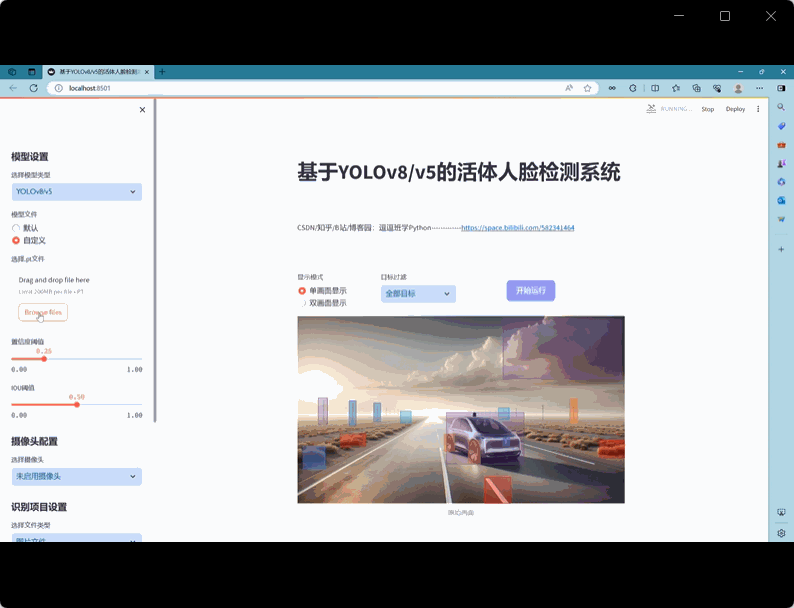This screenshot has width=794, height=608.
Task: Click the Browse files button
Action: click(43, 312)
